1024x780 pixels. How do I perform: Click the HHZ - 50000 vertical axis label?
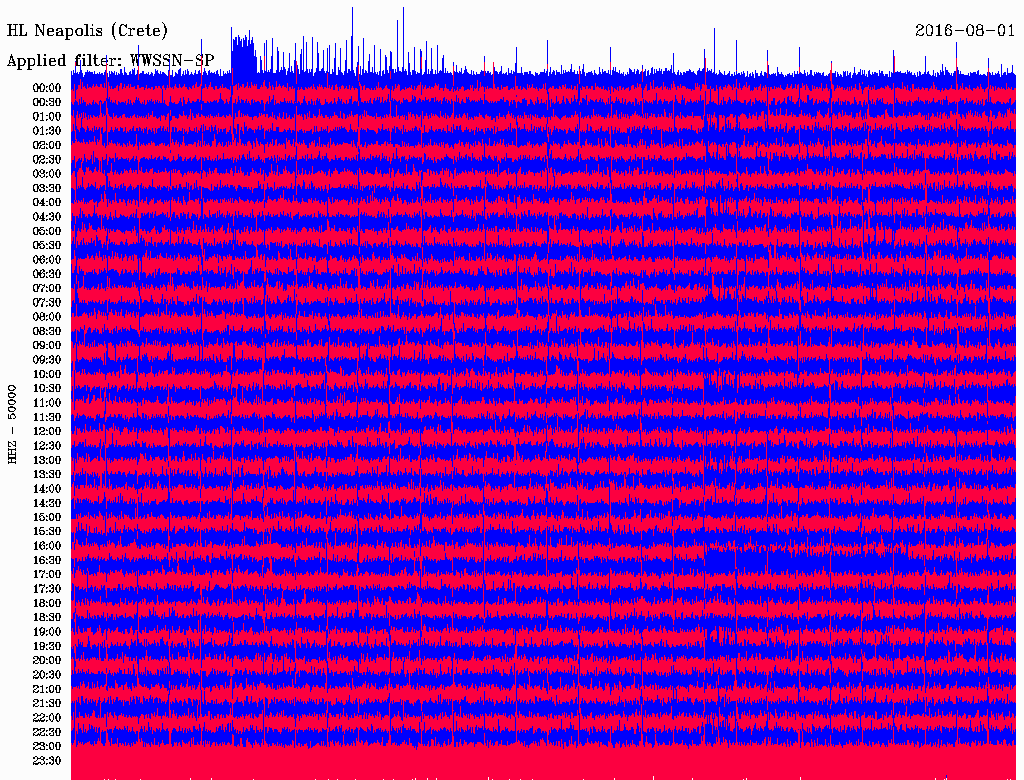pyautogui.click(x=13, y=423)
